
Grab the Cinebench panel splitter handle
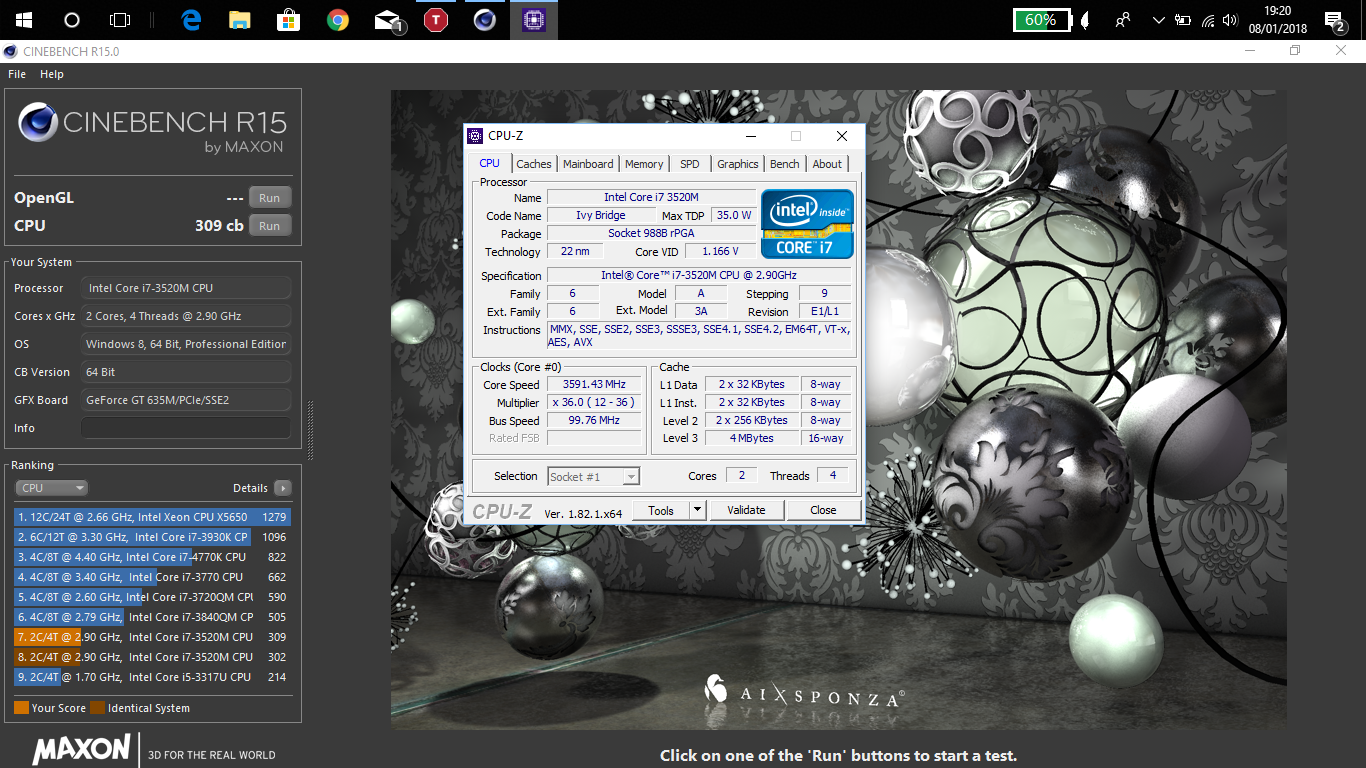click(x=310, y=430)
